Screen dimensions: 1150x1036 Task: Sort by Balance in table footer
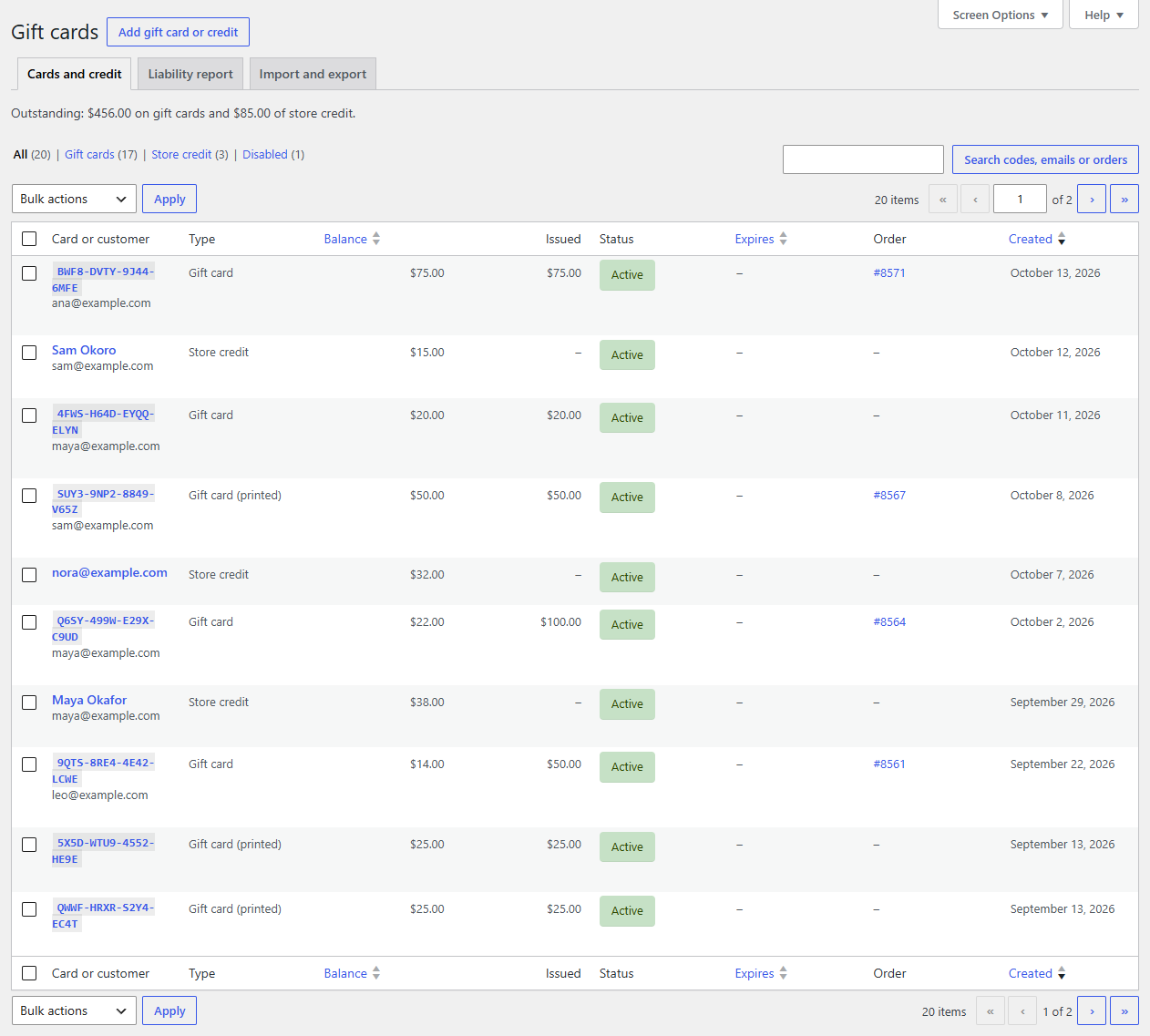(x=352, y=973)
